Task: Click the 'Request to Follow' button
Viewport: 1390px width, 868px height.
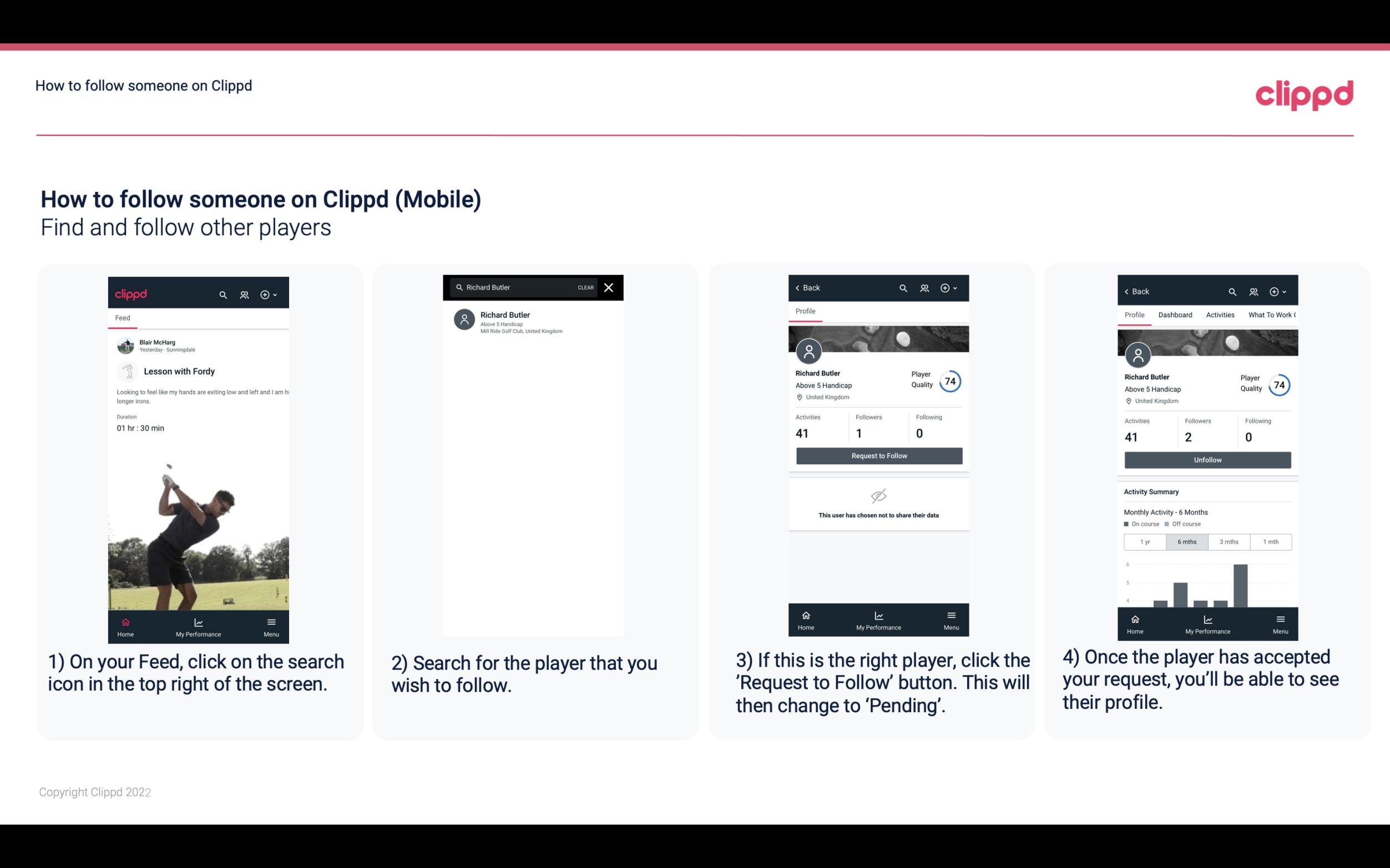Action: pos(878,455)
